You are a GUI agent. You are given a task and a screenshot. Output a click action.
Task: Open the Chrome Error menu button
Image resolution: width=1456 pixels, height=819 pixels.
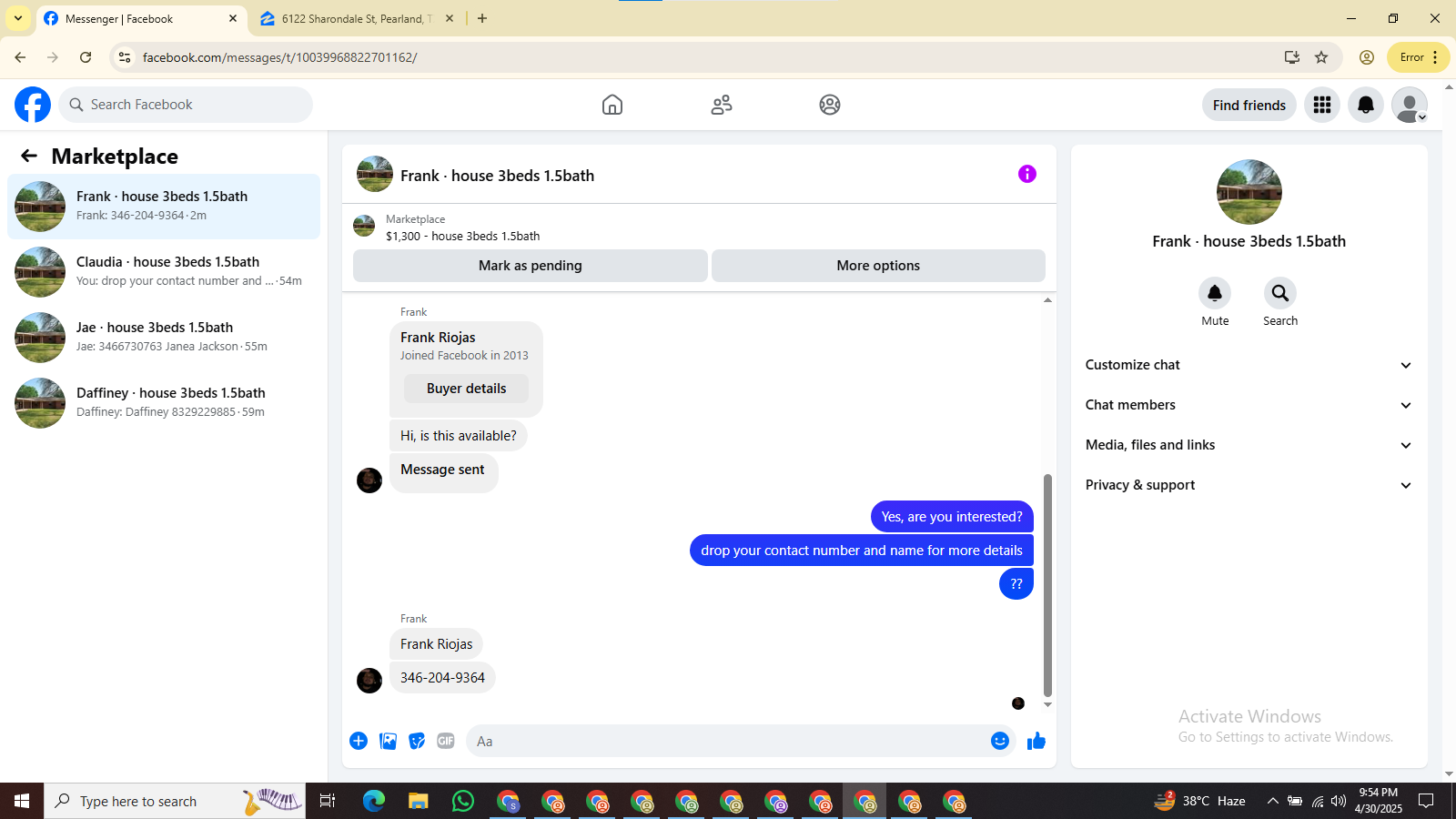1418,57
